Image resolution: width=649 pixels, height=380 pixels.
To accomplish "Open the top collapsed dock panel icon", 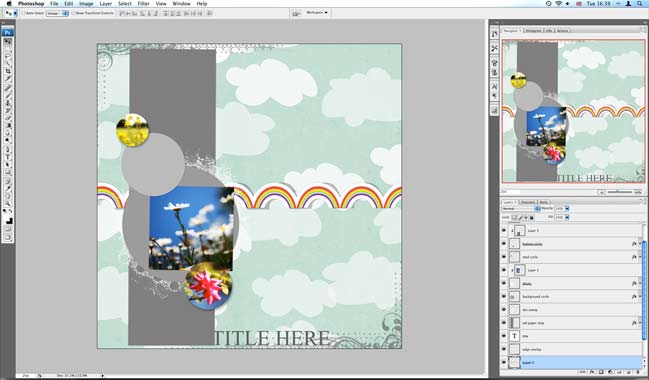I will click(x=494, y=34).
